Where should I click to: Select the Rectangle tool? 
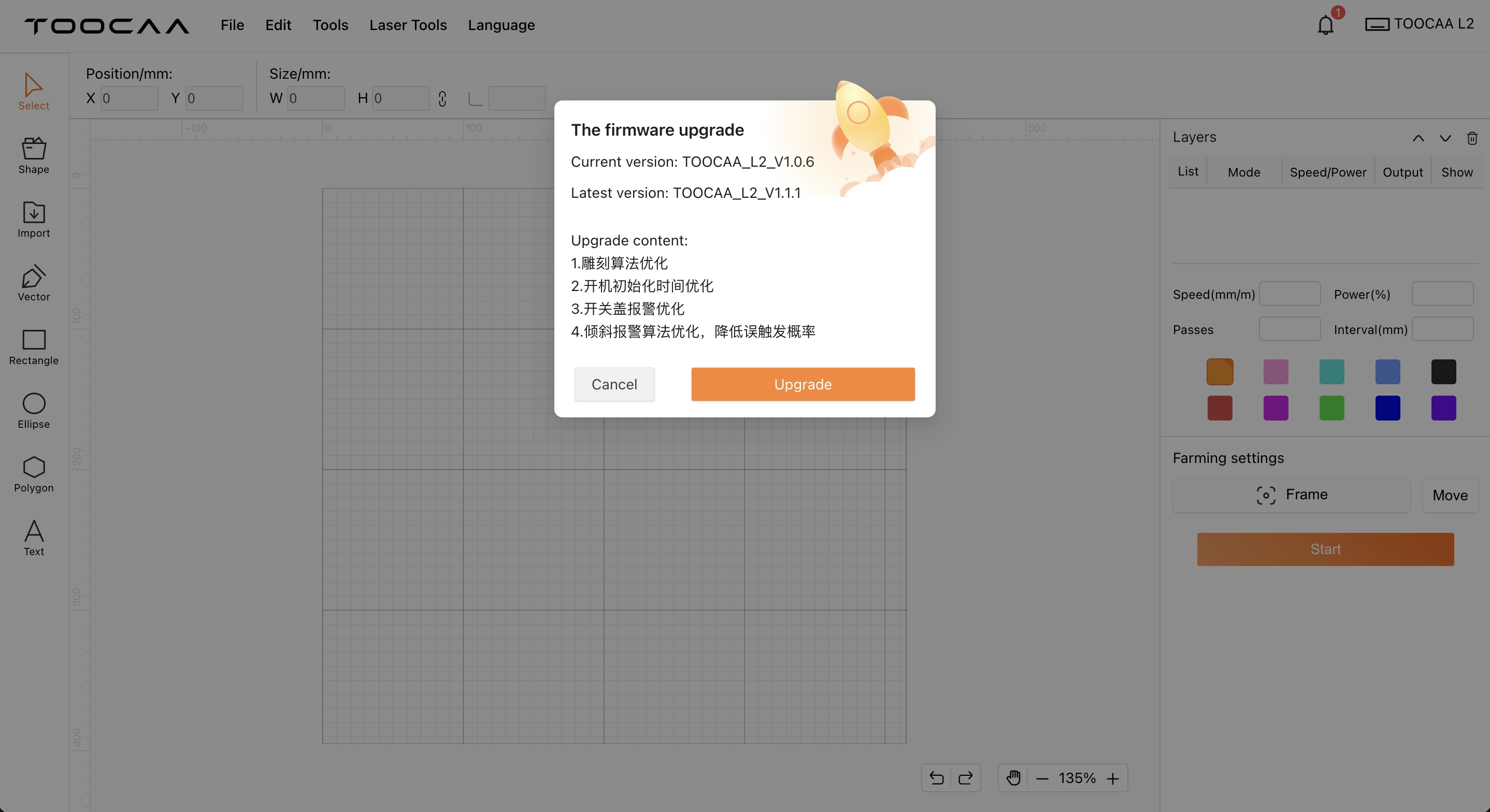point(34,347)
